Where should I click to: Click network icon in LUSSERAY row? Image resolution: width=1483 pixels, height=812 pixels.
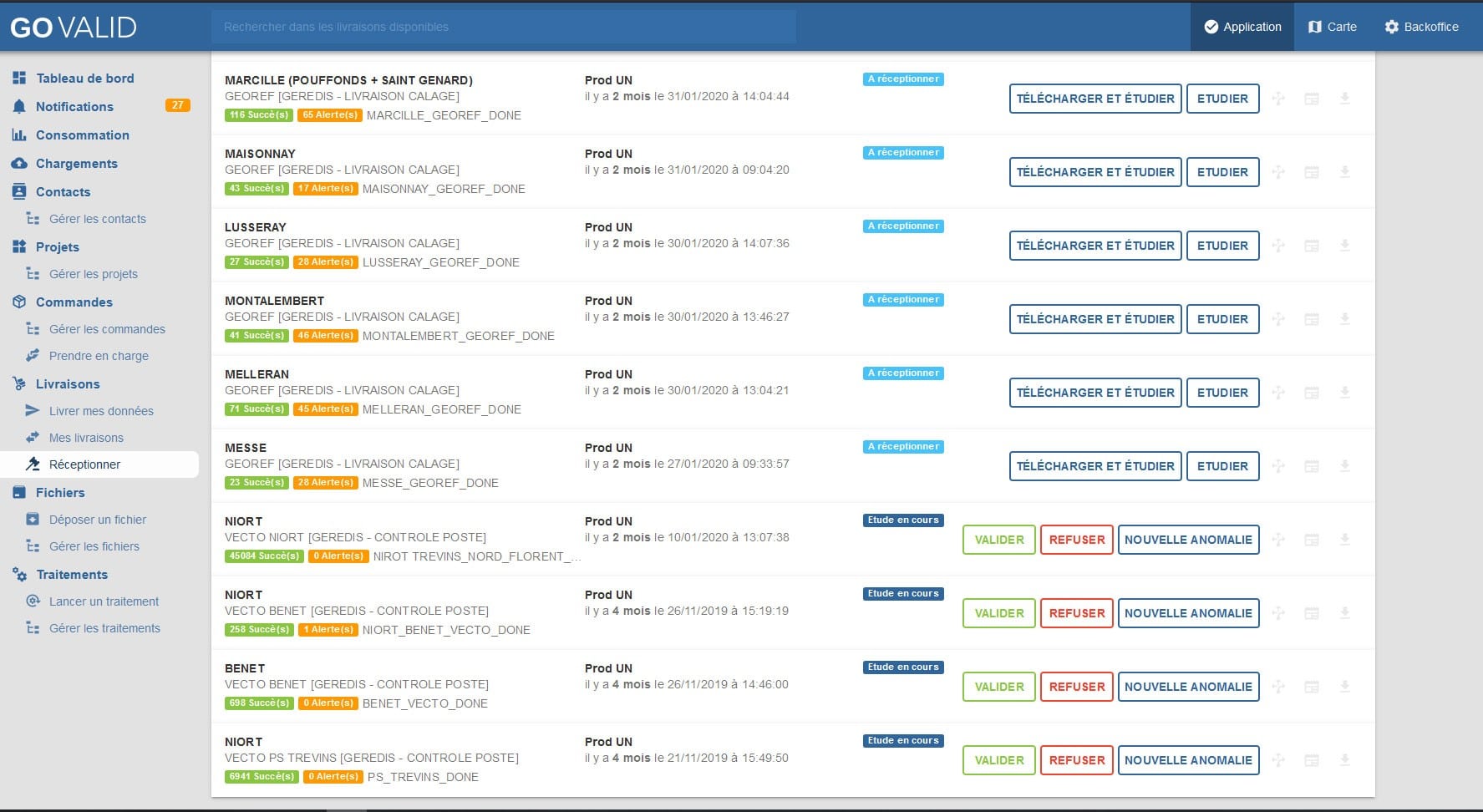[x=1278, y=246]
